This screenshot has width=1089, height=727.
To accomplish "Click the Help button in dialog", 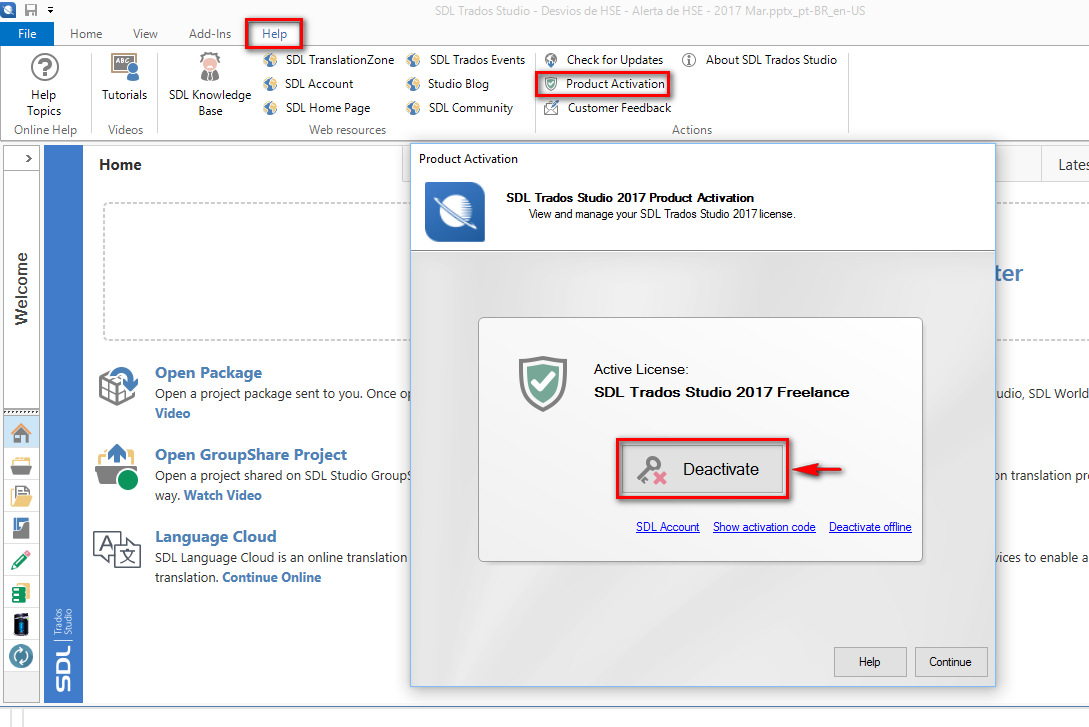I will pyautogui.click(x=870, y=662).
